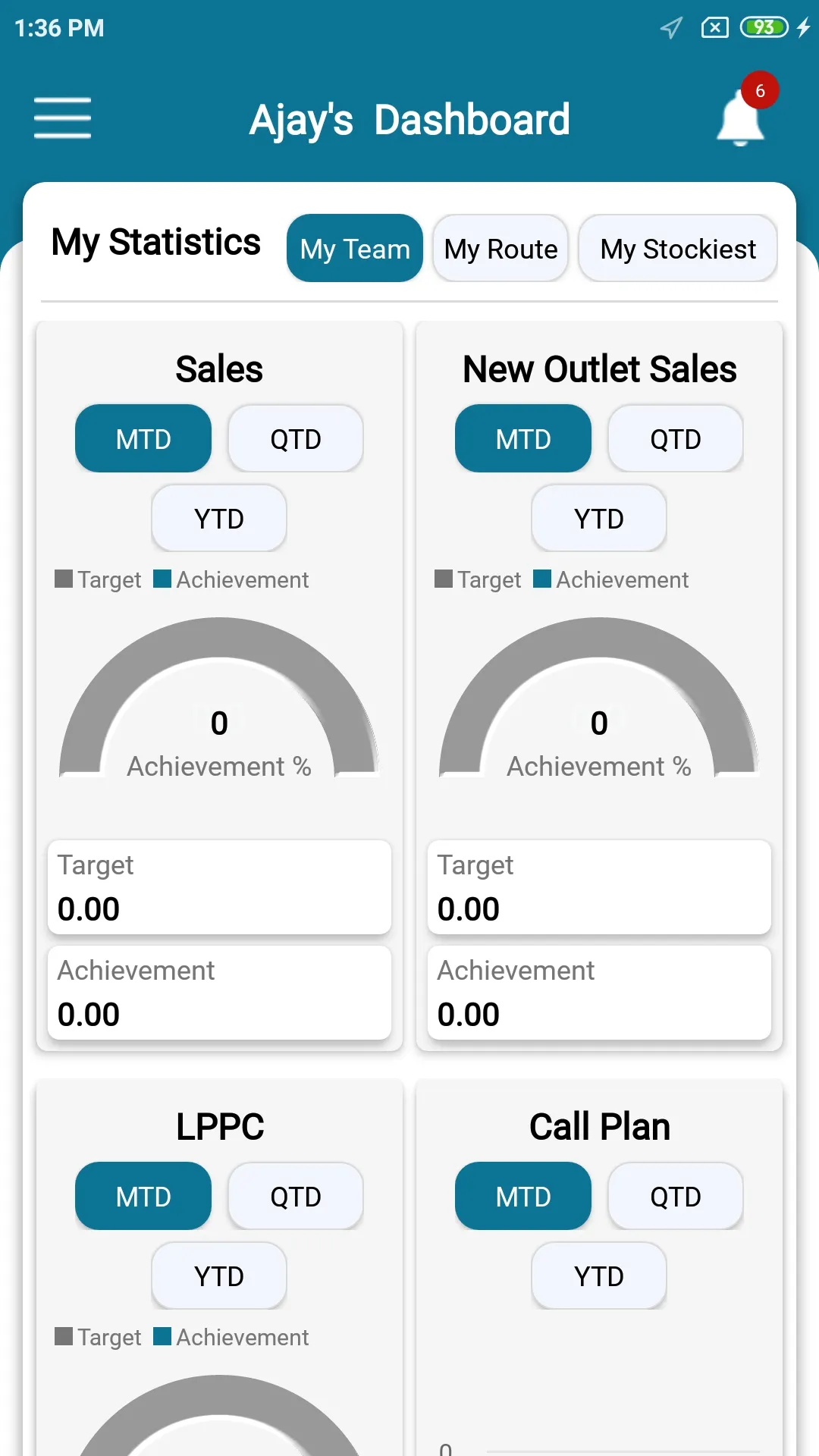Switch to My Stockiest tab
Viewport: 819px width, 1456px height.
tap(678, 248)
